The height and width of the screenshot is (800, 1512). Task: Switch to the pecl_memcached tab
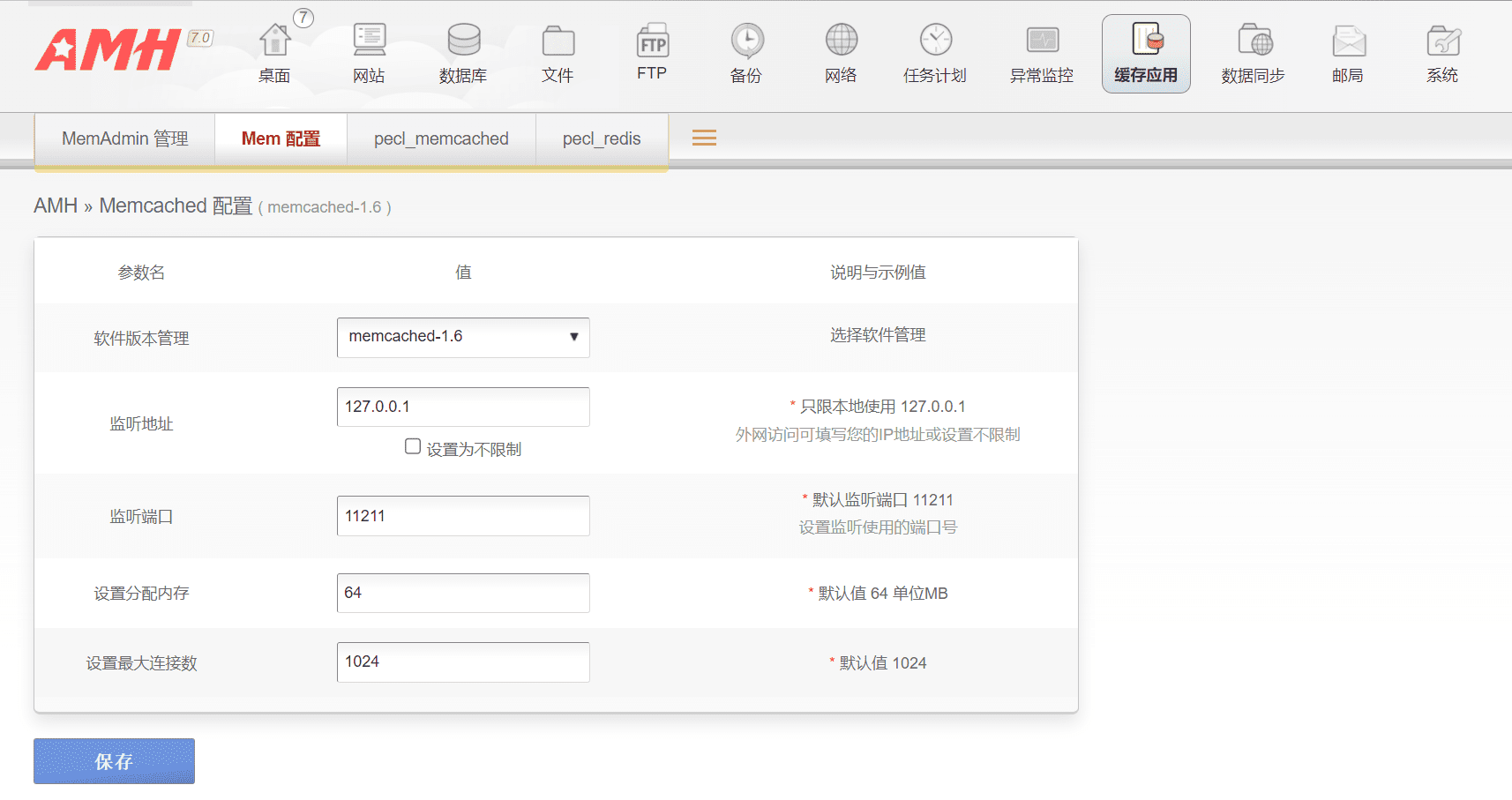point(441,138)
